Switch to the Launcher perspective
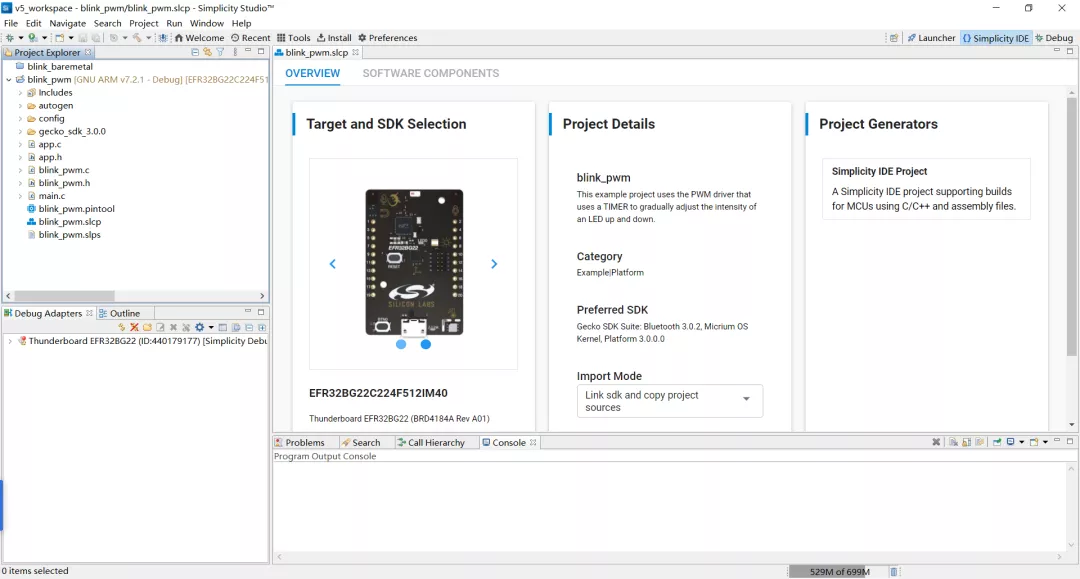Image resolution: width=1080 pixels, height=579 pixels. pos(931,38)
